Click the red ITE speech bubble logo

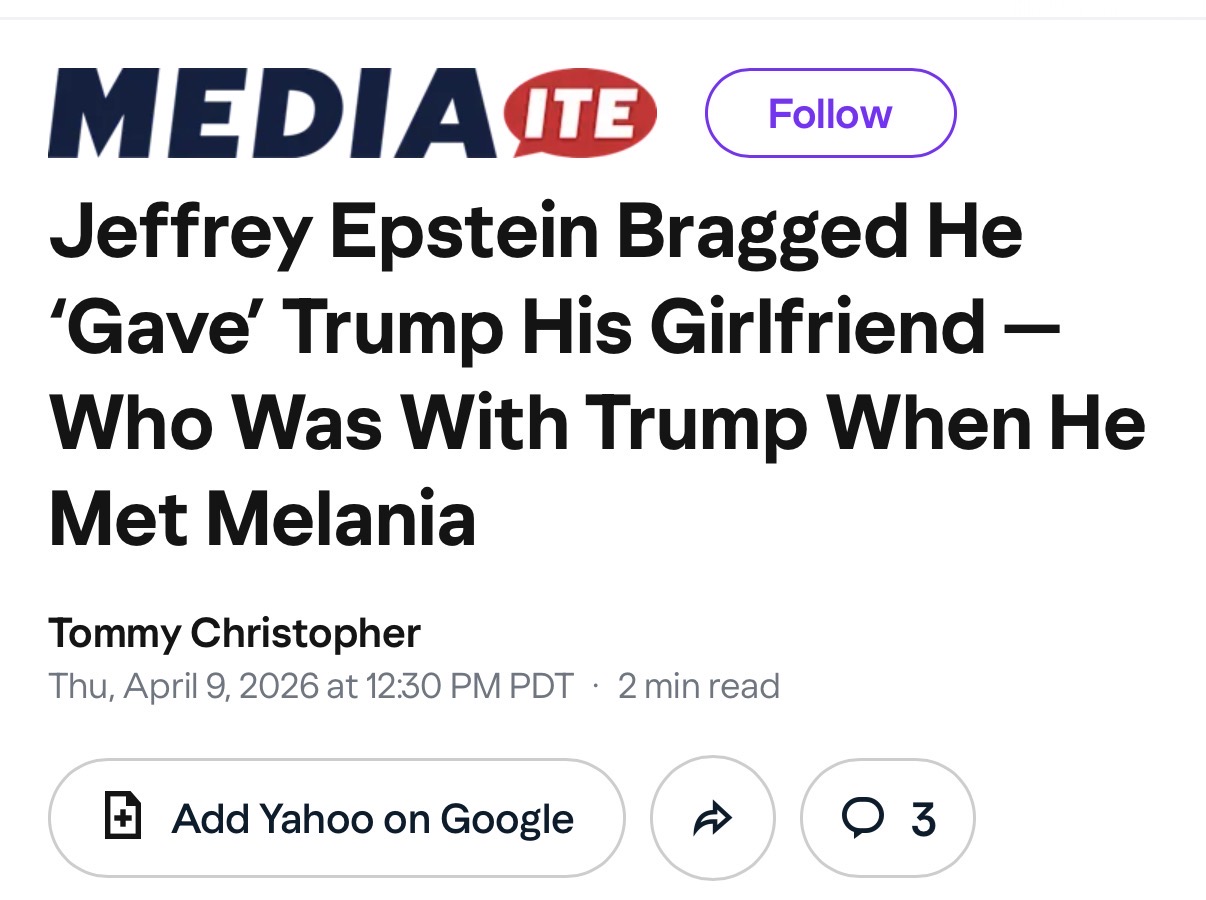(x=583, y=113)
